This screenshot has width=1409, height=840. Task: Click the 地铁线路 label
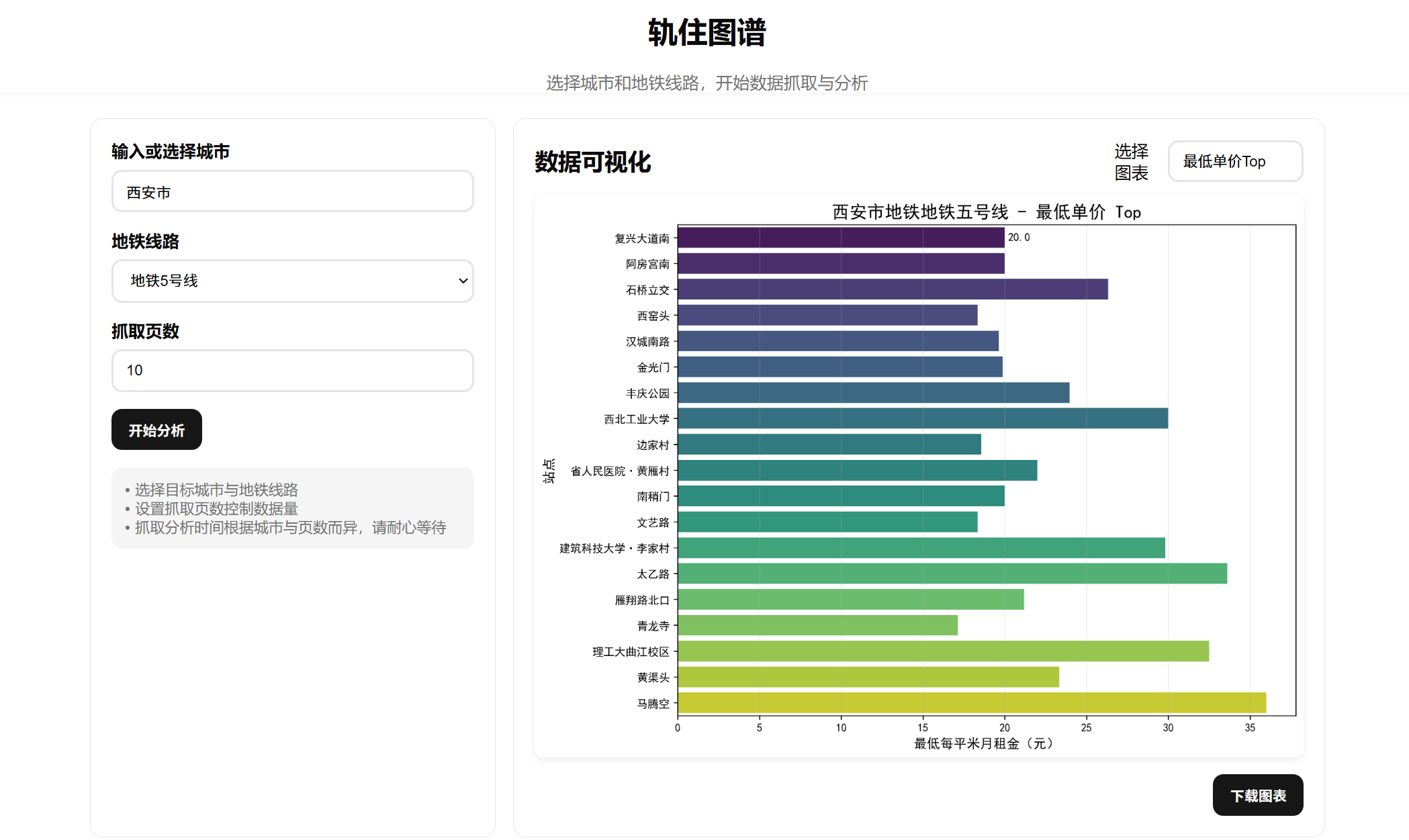(x=145, y=241)
